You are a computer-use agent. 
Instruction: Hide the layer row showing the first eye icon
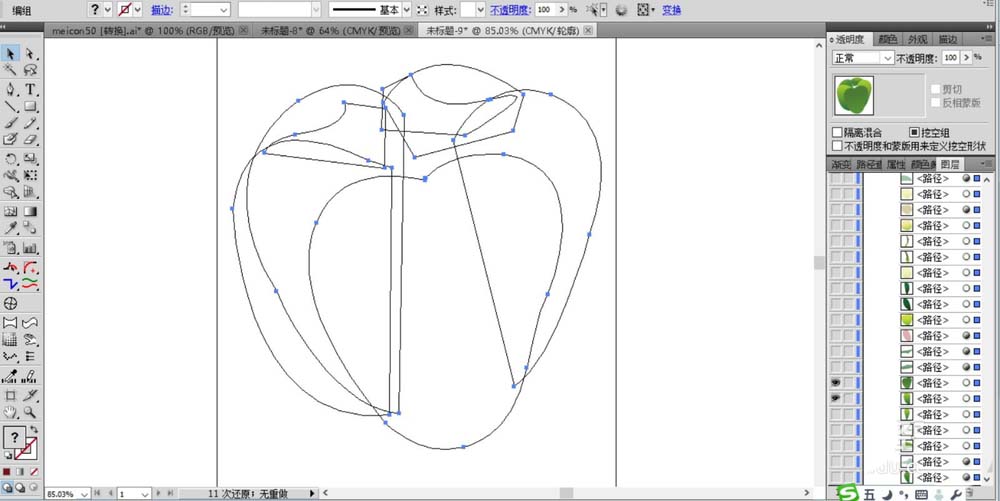point(835,382)
